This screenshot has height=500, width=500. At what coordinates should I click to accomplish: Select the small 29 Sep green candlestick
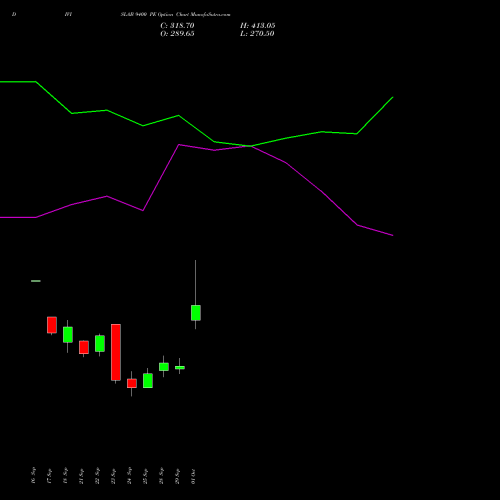tap(180, 368)
